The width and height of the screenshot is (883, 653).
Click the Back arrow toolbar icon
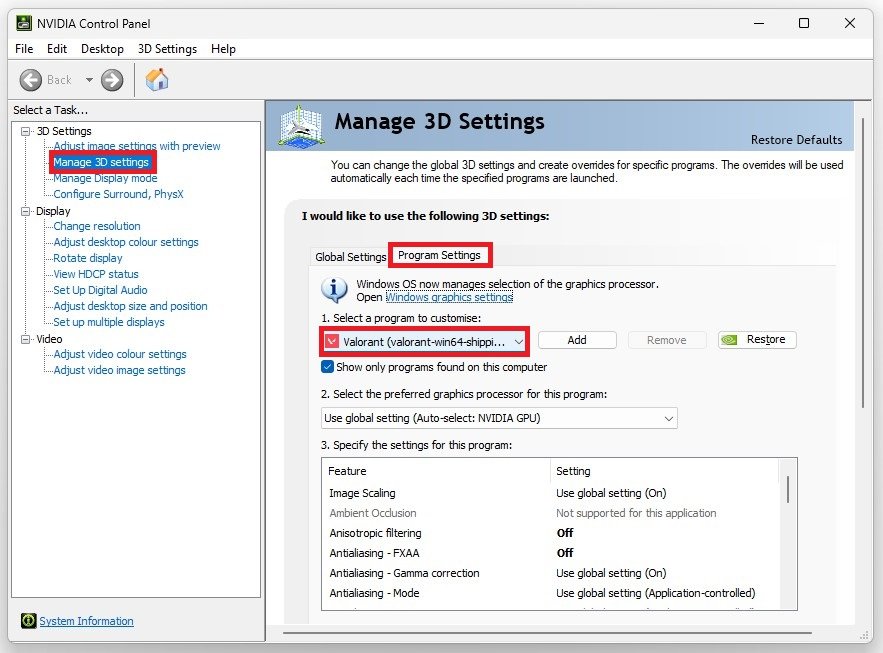click(x=31, y=80)
